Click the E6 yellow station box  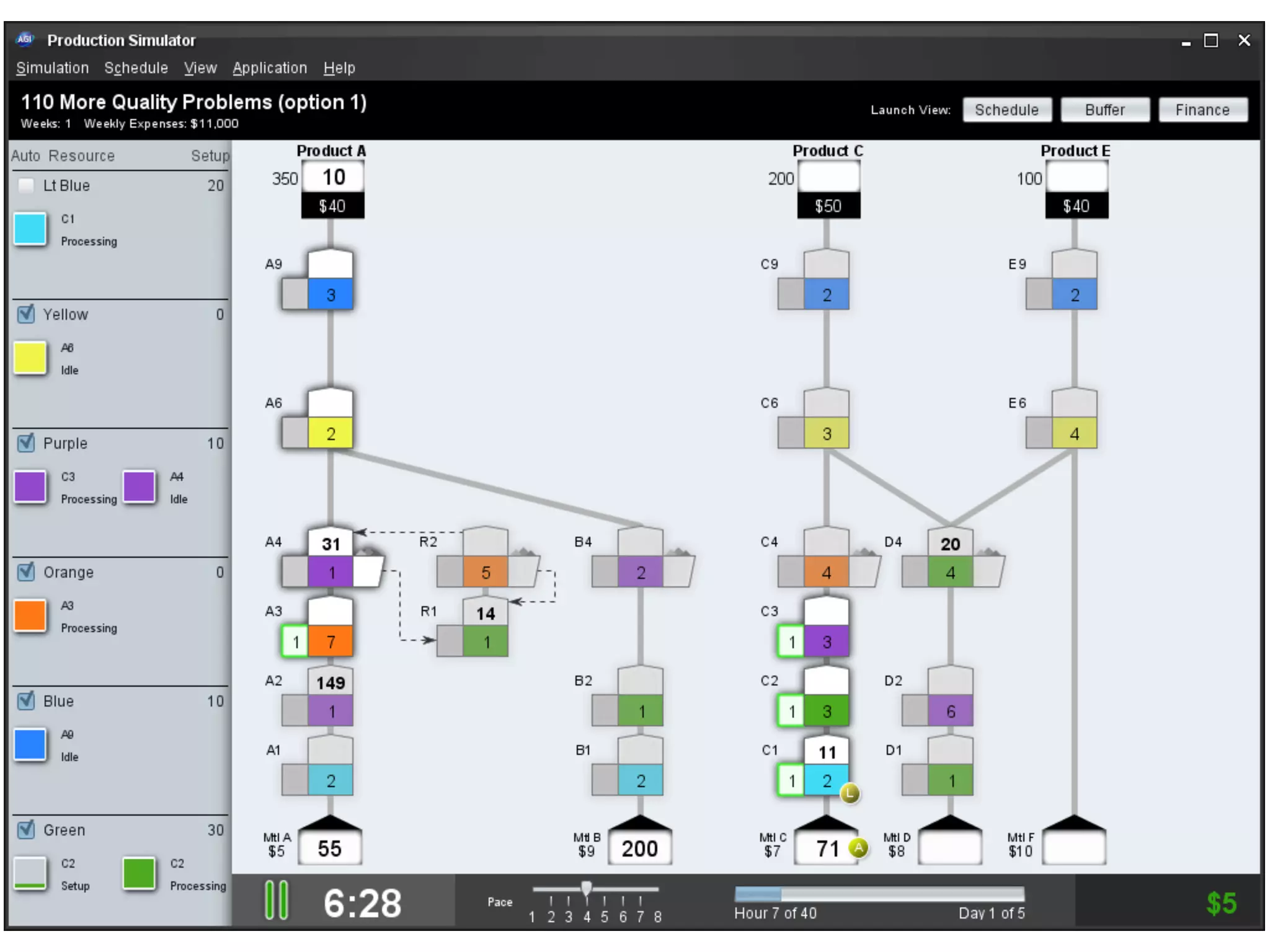1074,433
